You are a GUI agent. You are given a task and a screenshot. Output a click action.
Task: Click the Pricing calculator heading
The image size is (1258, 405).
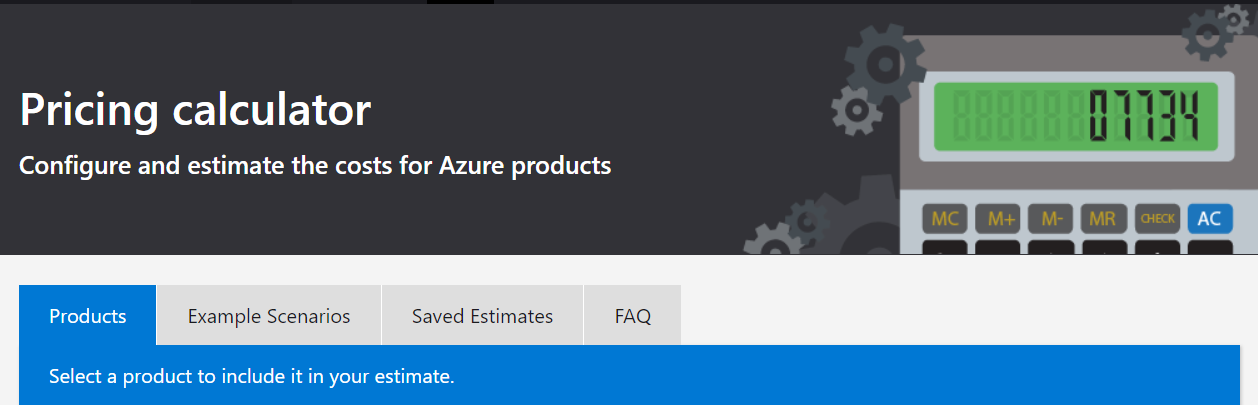point(195,109)
